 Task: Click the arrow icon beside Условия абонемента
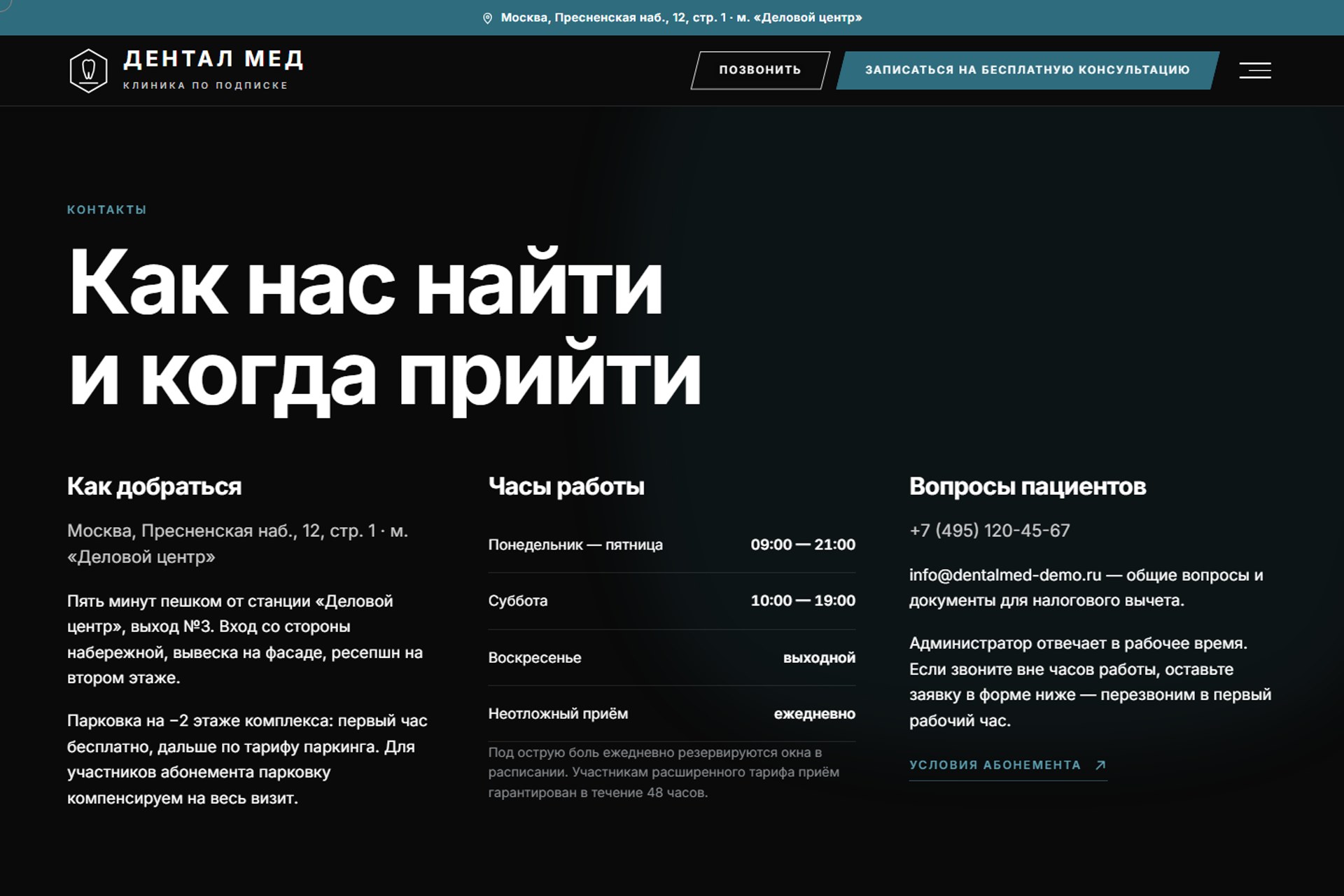coord(1100,765)
